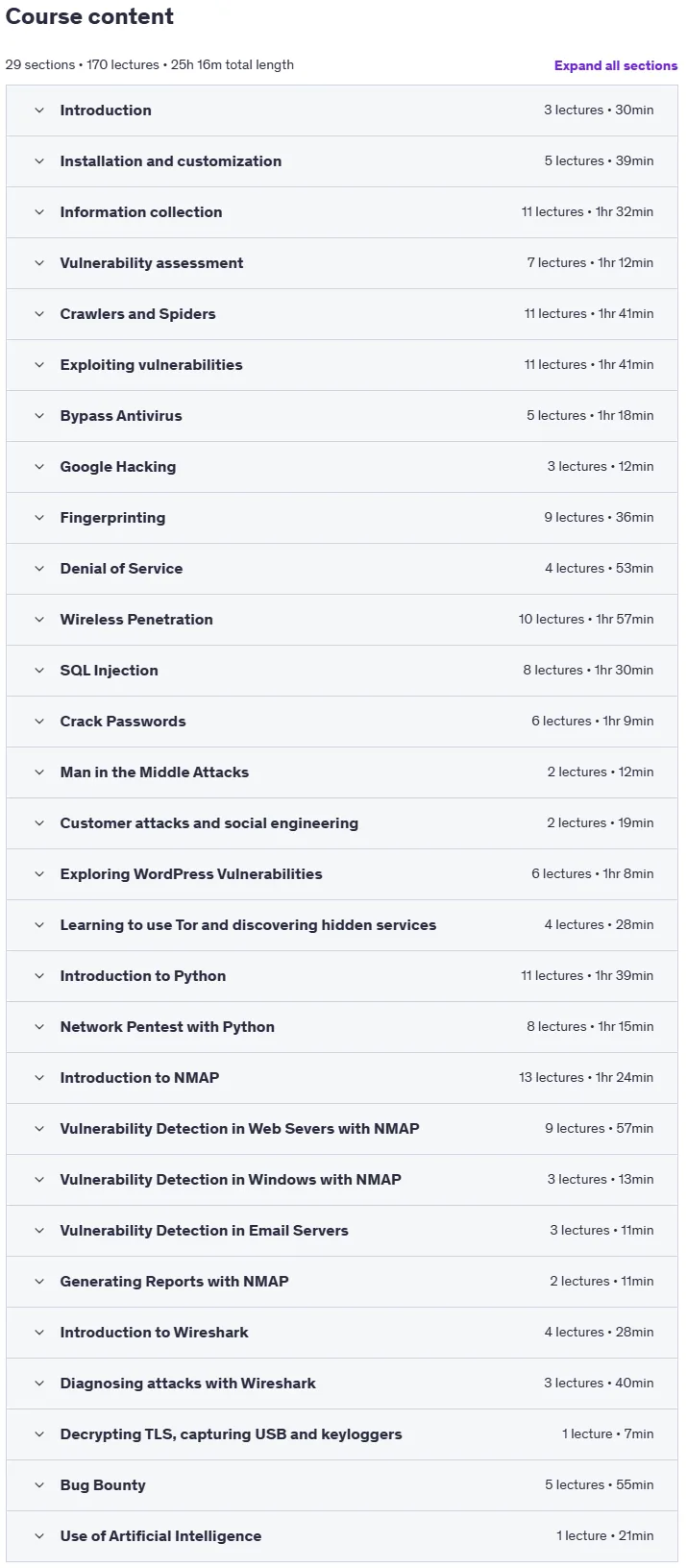
Task: Expand the Introduction section chevron
Action: [39, 110]
